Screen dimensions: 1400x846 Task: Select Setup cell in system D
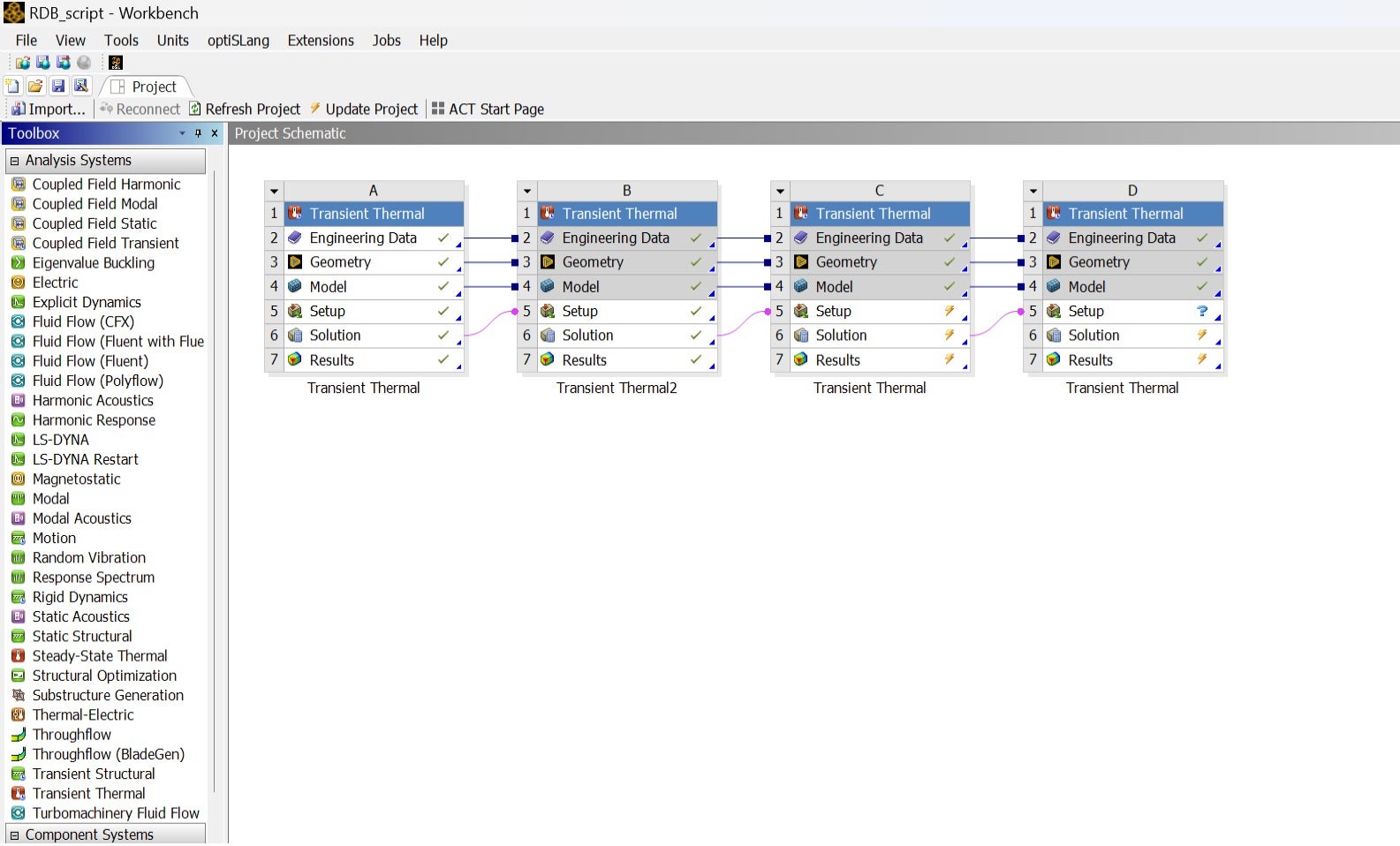pyautogui.click(x=1133, y=311)
